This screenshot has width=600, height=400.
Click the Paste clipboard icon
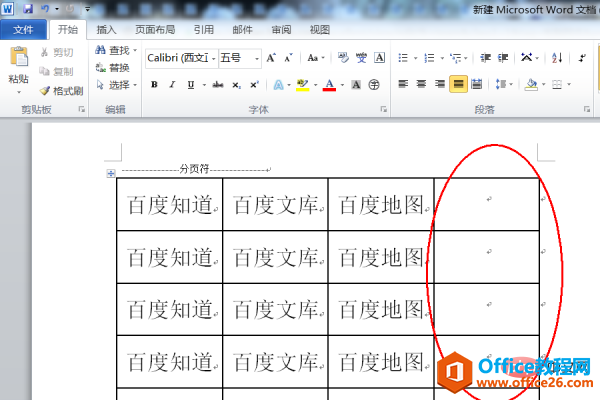[x=19, y=57]
